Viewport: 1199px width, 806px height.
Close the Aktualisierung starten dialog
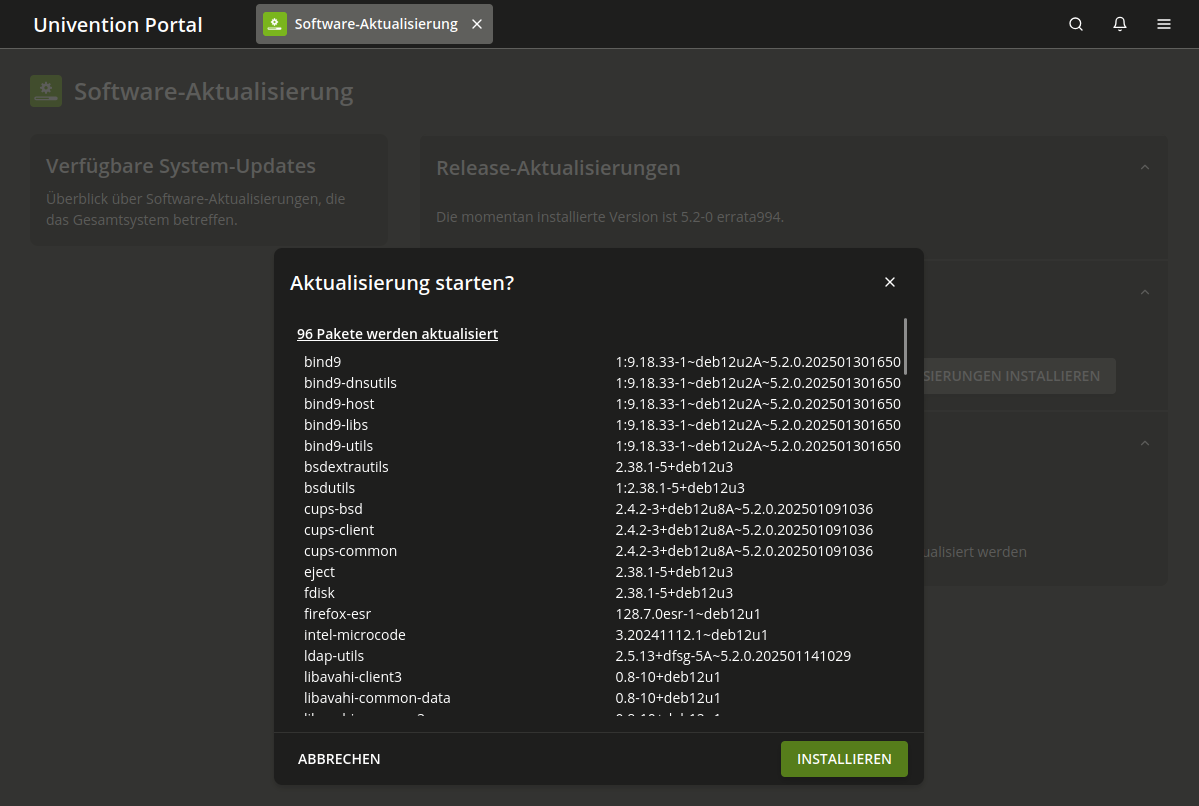(889, 282)
